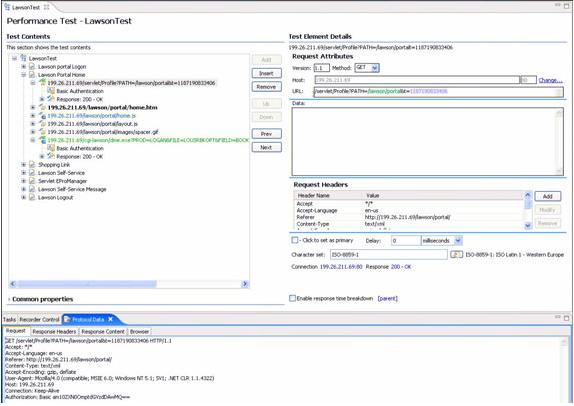Image resolution: width=574 pixels, height=406 pixels.
Task: Expand the Shopping Link node
Action: click(23, 165)
